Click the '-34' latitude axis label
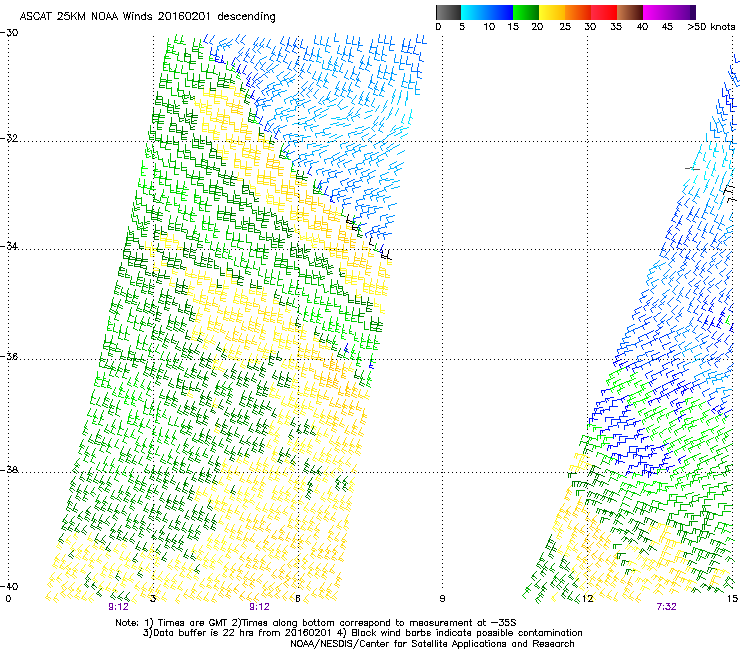This screenshot has width=740, height=650. point(9,246)
